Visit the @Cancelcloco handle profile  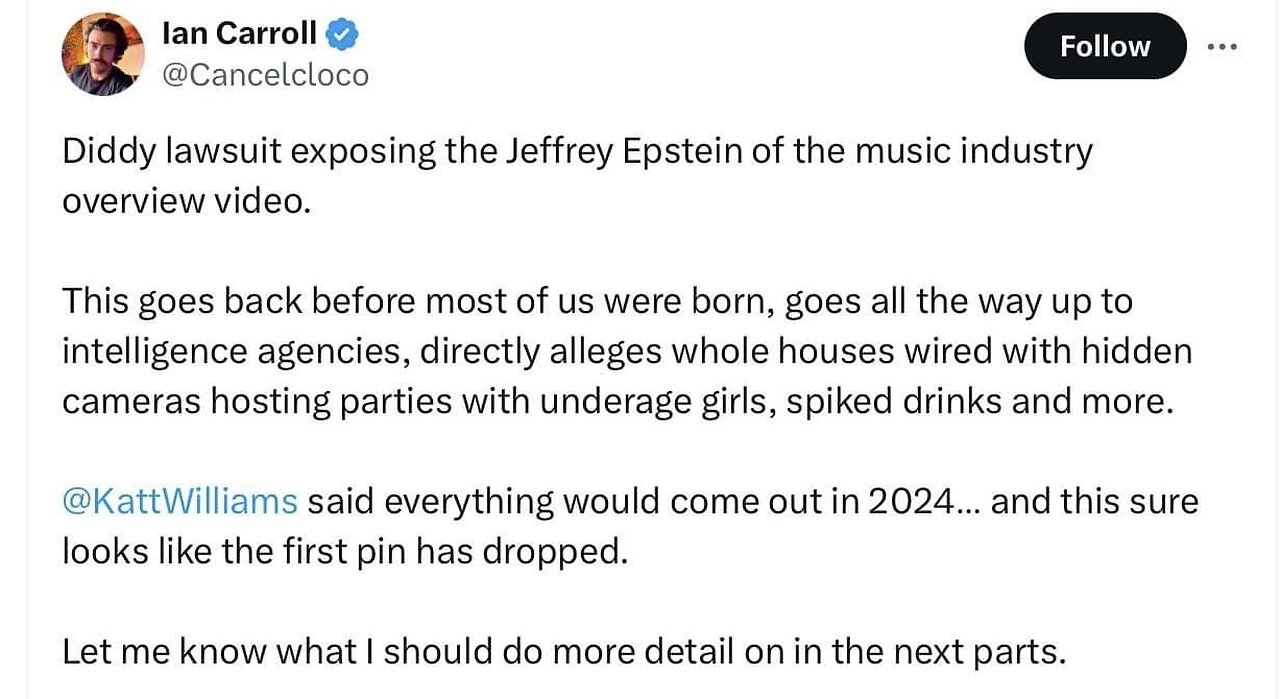[265, 75]
